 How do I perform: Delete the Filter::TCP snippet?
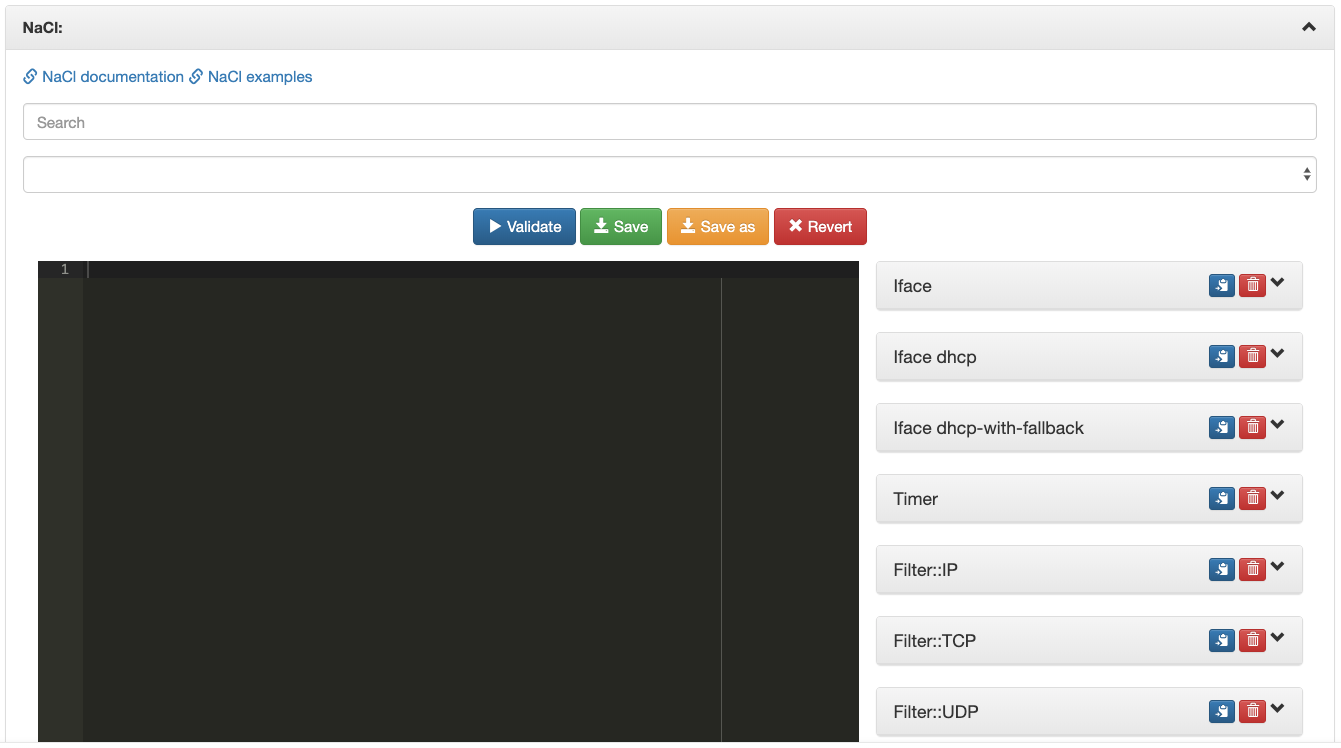tap(1252, 640)
